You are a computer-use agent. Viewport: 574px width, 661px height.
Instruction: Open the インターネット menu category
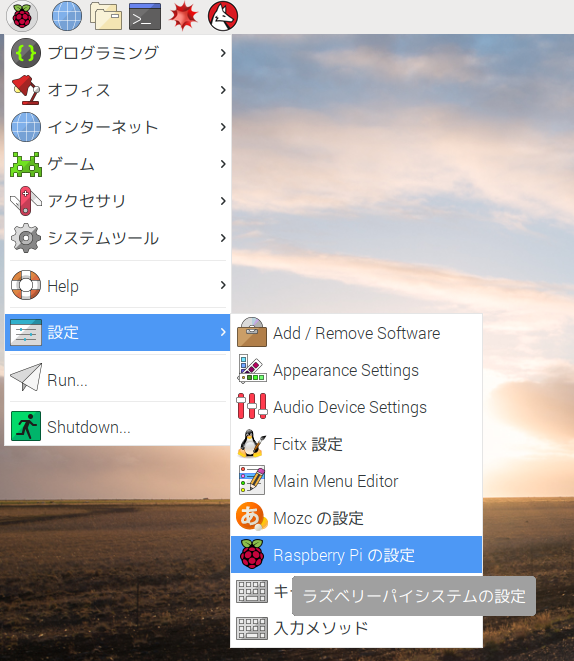point(118,127)
